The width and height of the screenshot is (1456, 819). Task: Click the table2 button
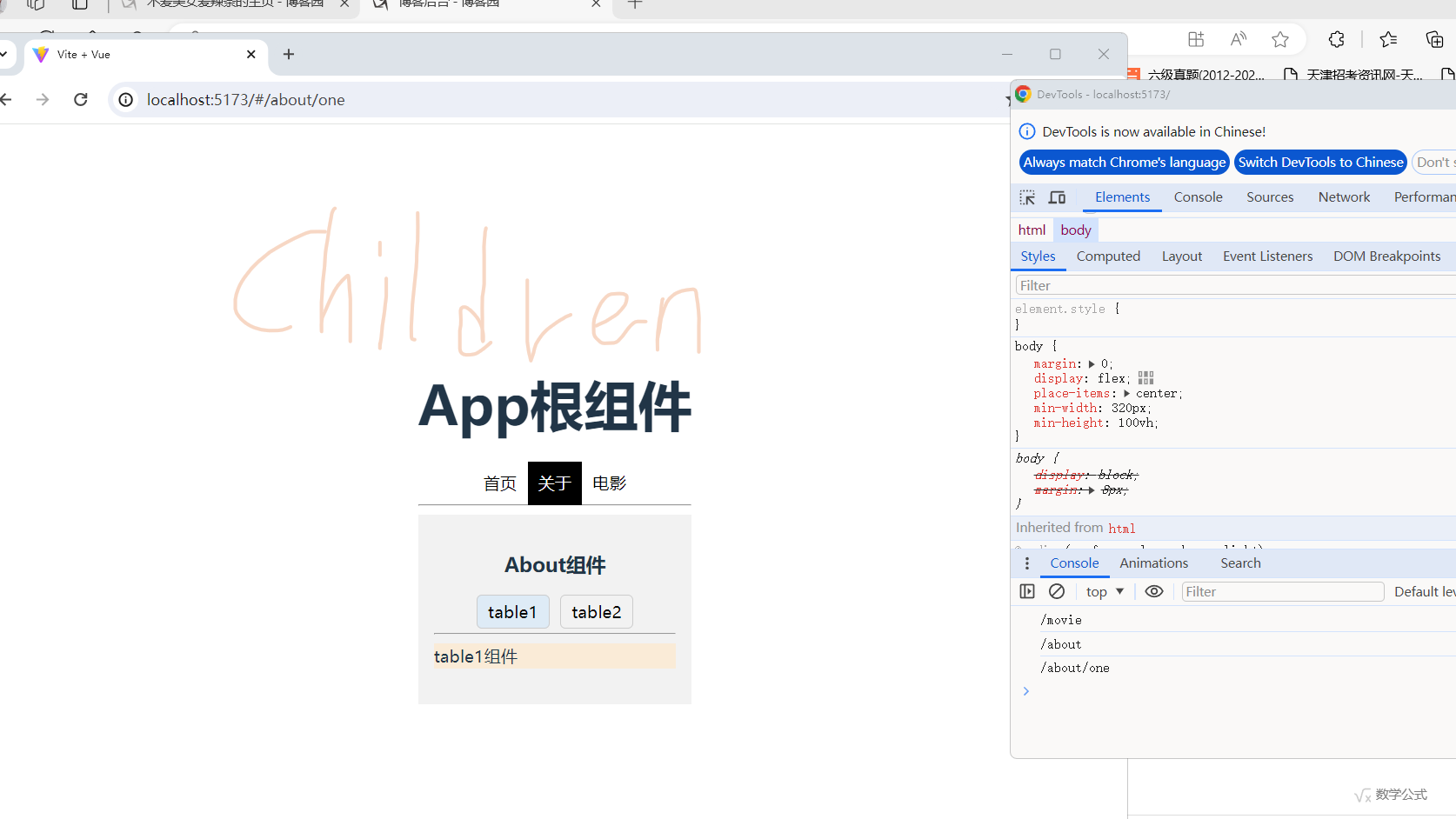pos(597,612)
